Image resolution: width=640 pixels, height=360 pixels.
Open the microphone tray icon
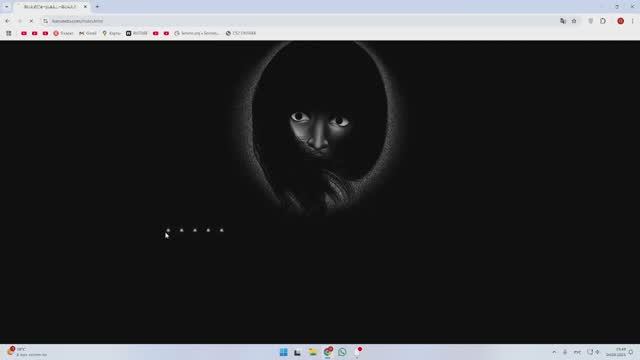[x=565, y=352]
